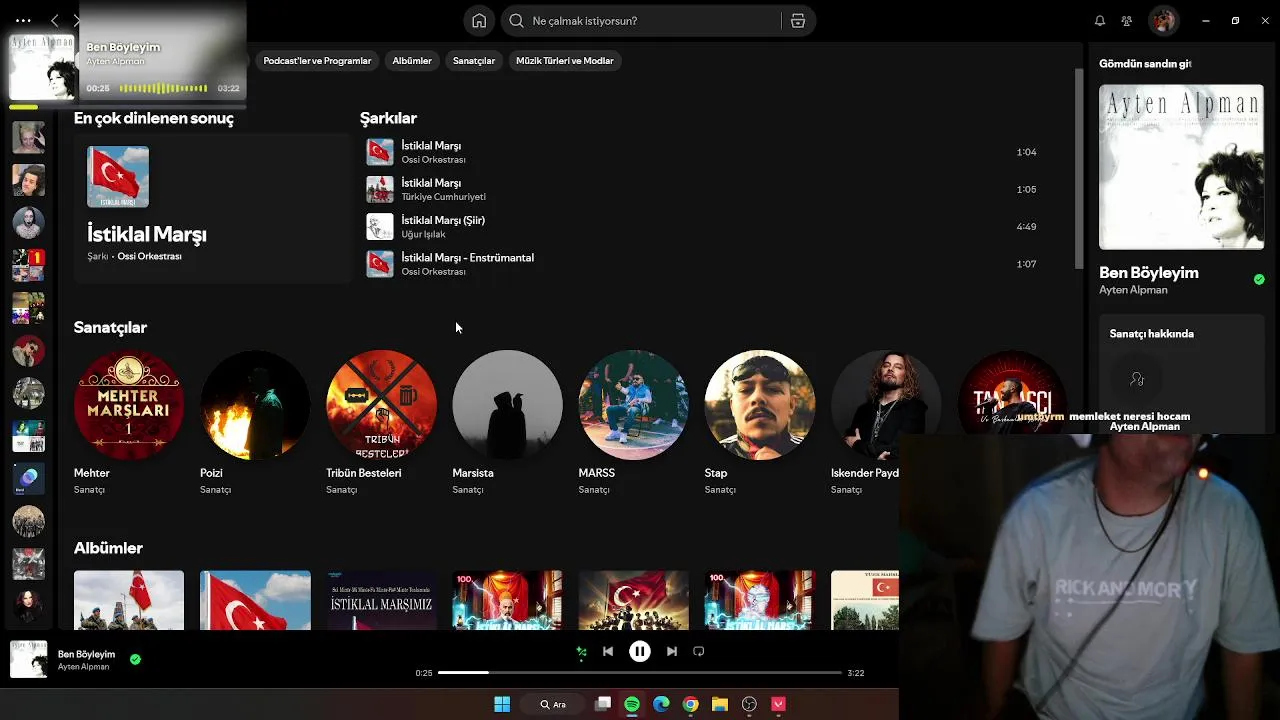Open the top result İstiklal Marşı card
This screenshot has height=720, width=1280.
(212, 208)
